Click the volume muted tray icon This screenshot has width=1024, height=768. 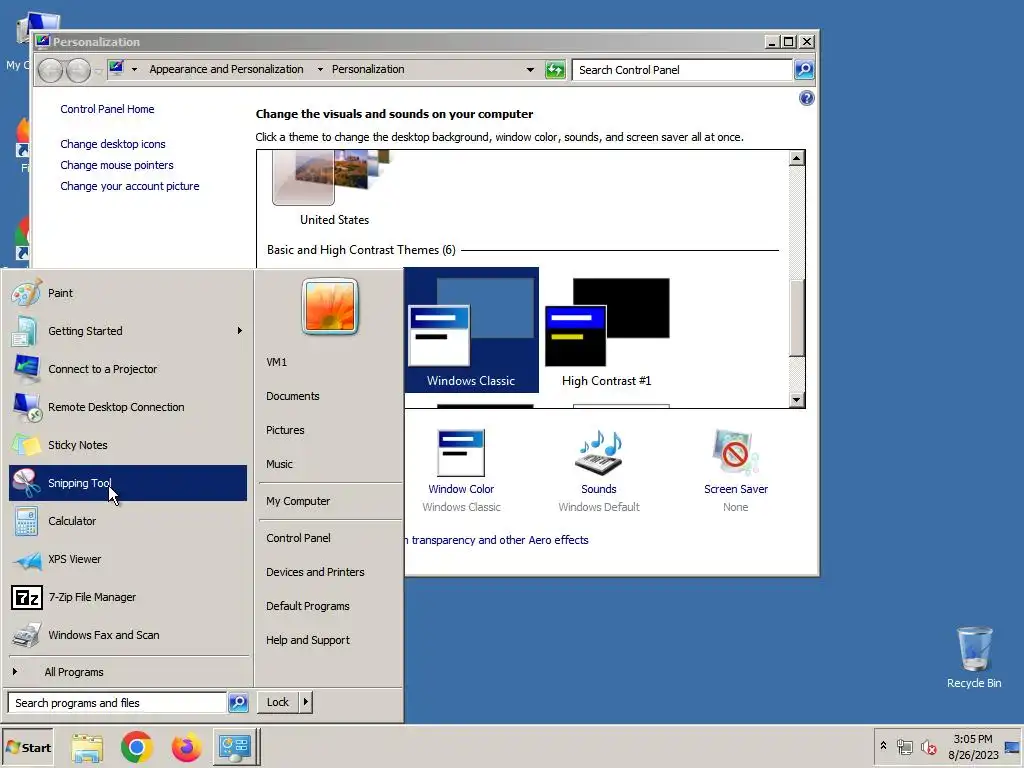928,746
